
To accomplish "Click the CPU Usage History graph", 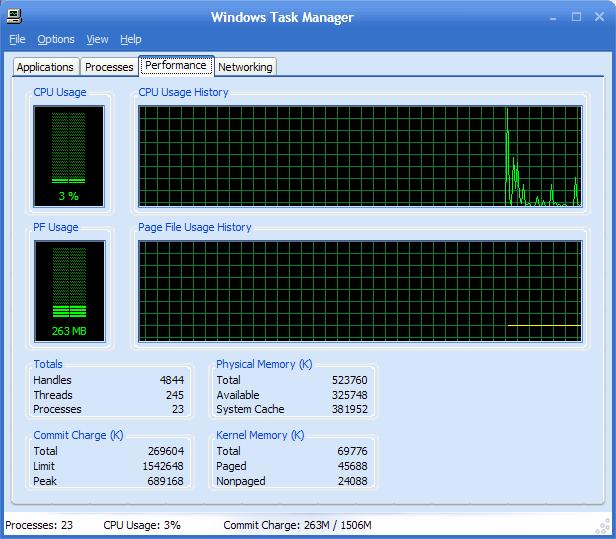I will (360, 156).
